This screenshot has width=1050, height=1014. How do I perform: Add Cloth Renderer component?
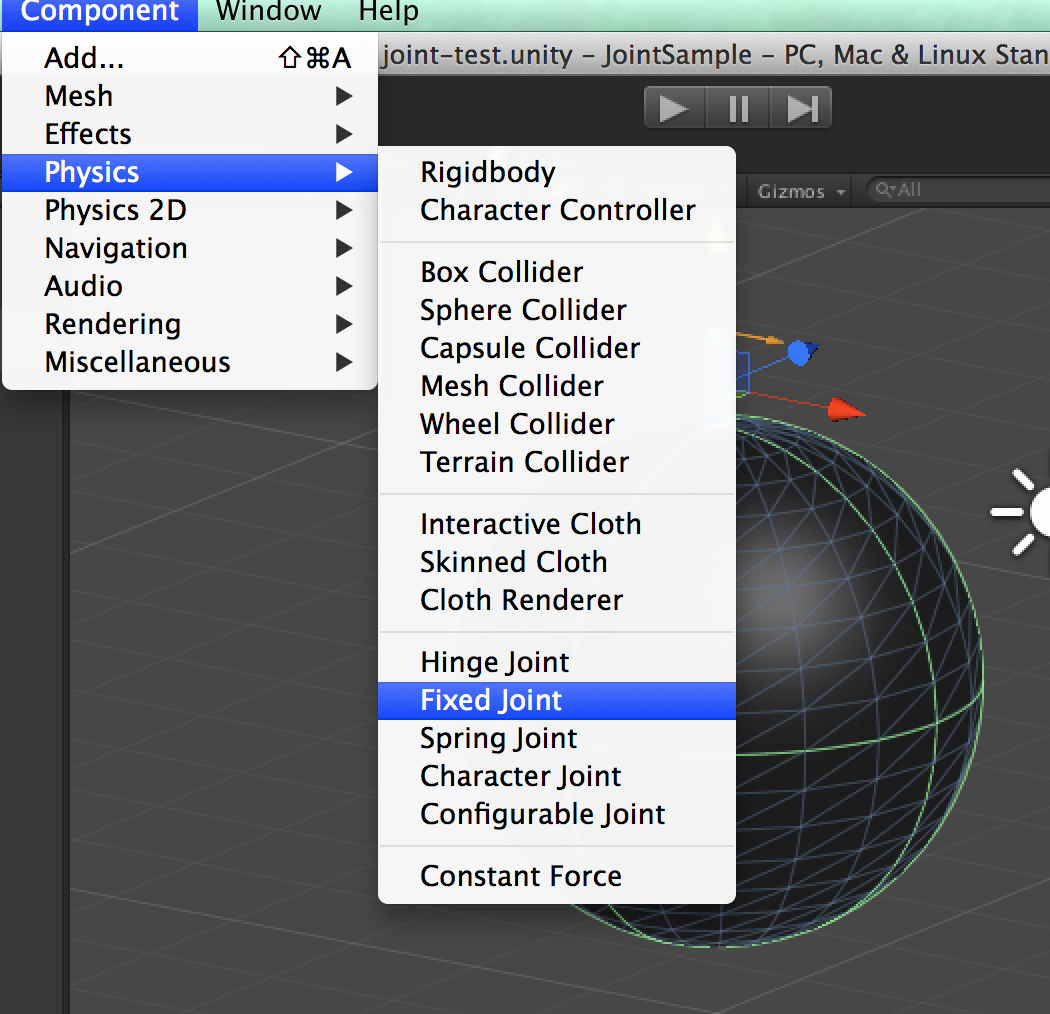coord(556,600)
